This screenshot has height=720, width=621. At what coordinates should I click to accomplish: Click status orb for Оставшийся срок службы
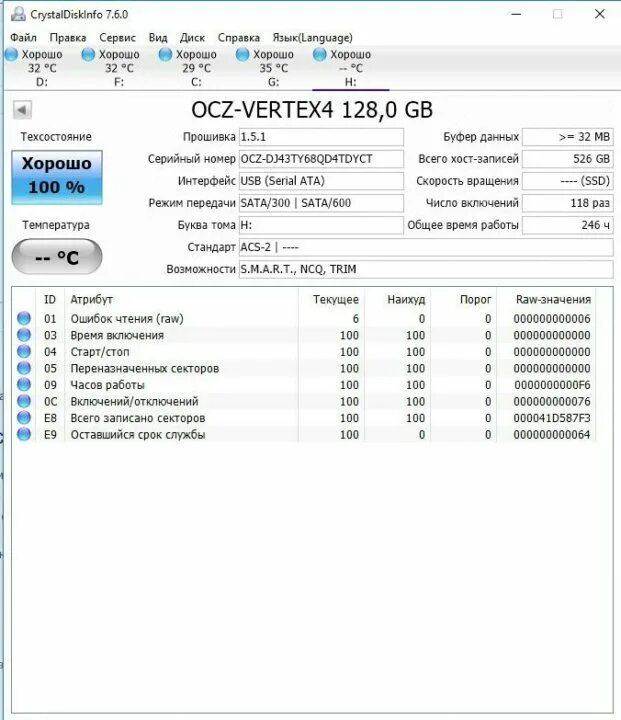point(24,434)
